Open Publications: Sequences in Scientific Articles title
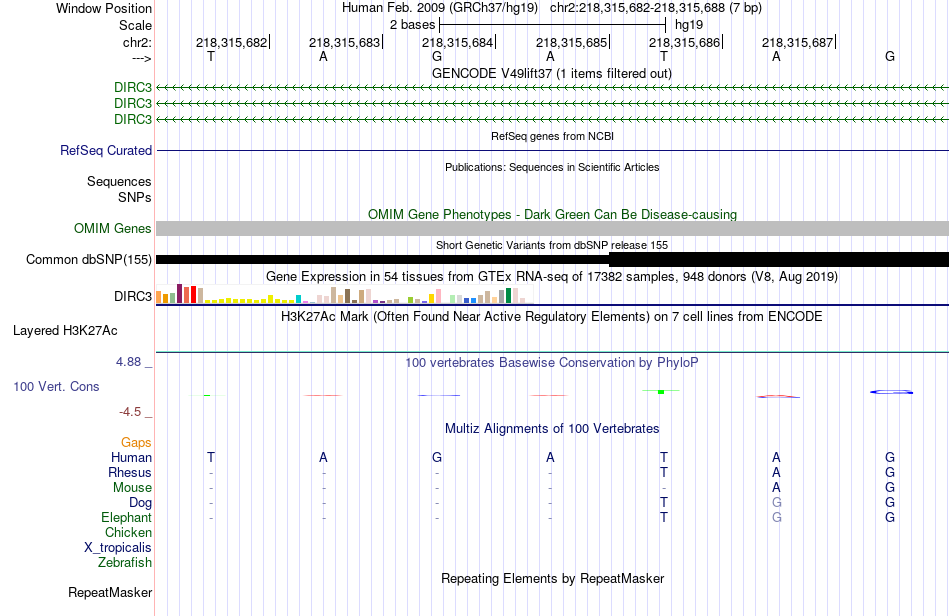Viewport: 950px width, 616px height. pos(552,167)
